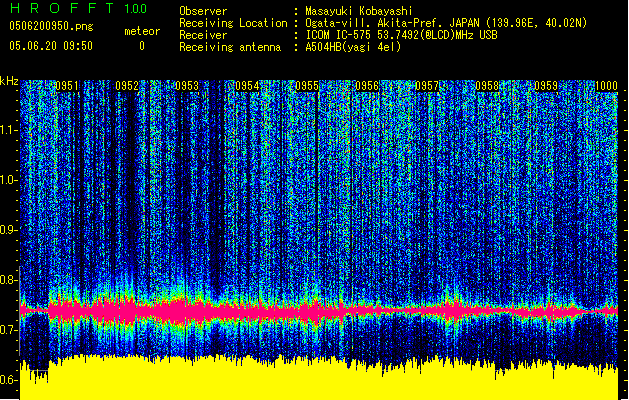Jump to the 0951 time marker

(66, 87)
